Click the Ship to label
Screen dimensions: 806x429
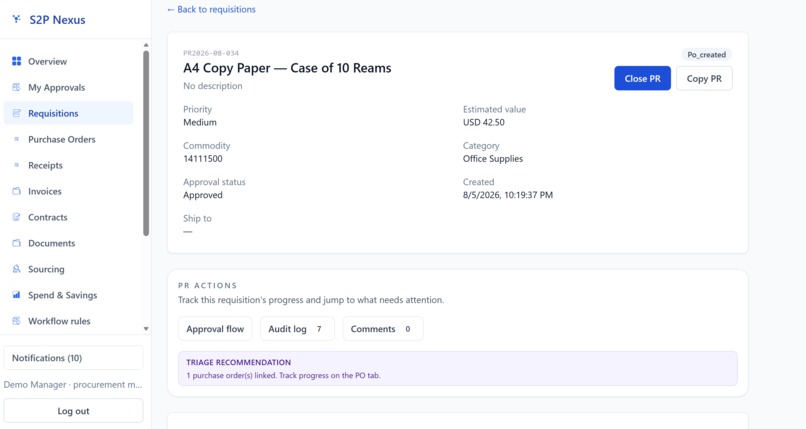pos(197,218)
